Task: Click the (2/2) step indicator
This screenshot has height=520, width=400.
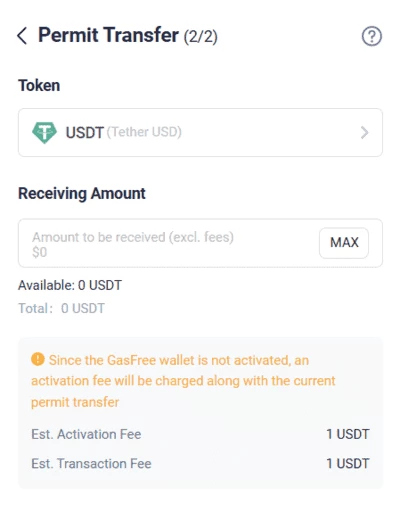Action: 200,36
